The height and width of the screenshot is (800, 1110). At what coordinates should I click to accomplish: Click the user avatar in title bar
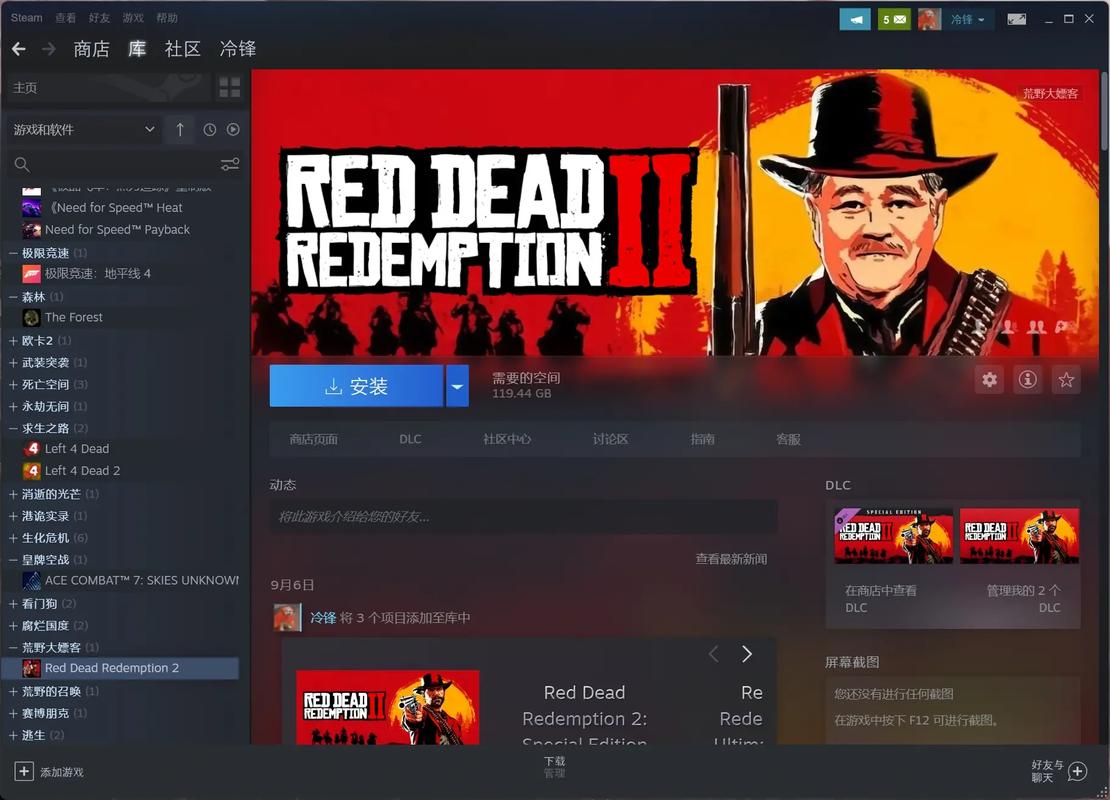pos(929,19)
